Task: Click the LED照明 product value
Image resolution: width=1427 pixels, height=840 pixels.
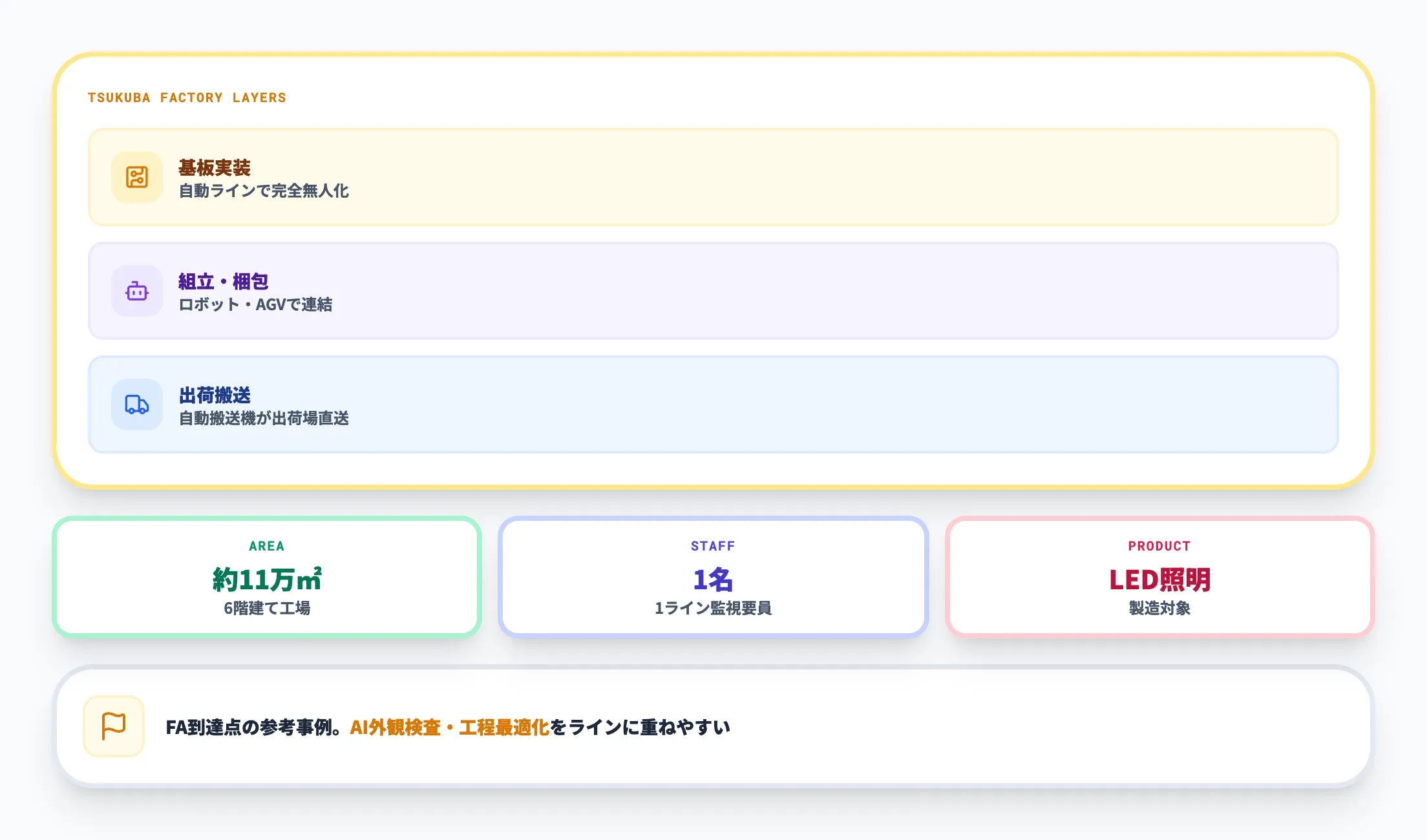Action: [1159, 580]
